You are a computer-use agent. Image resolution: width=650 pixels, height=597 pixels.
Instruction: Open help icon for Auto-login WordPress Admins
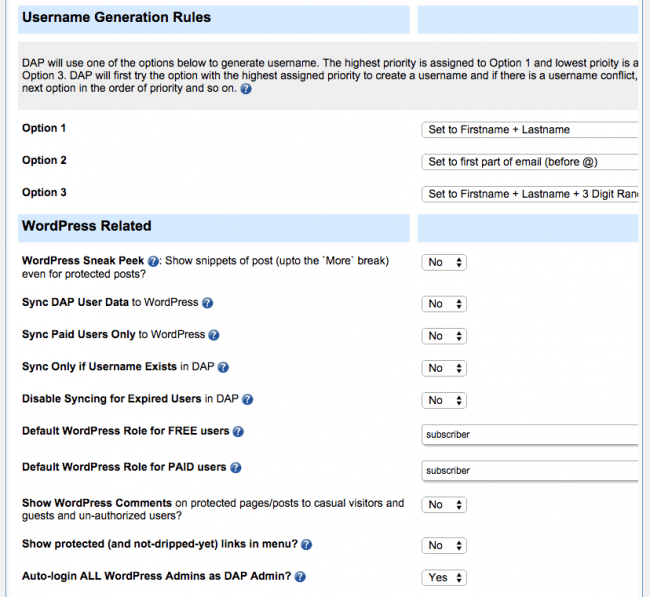tap(300, 577)
